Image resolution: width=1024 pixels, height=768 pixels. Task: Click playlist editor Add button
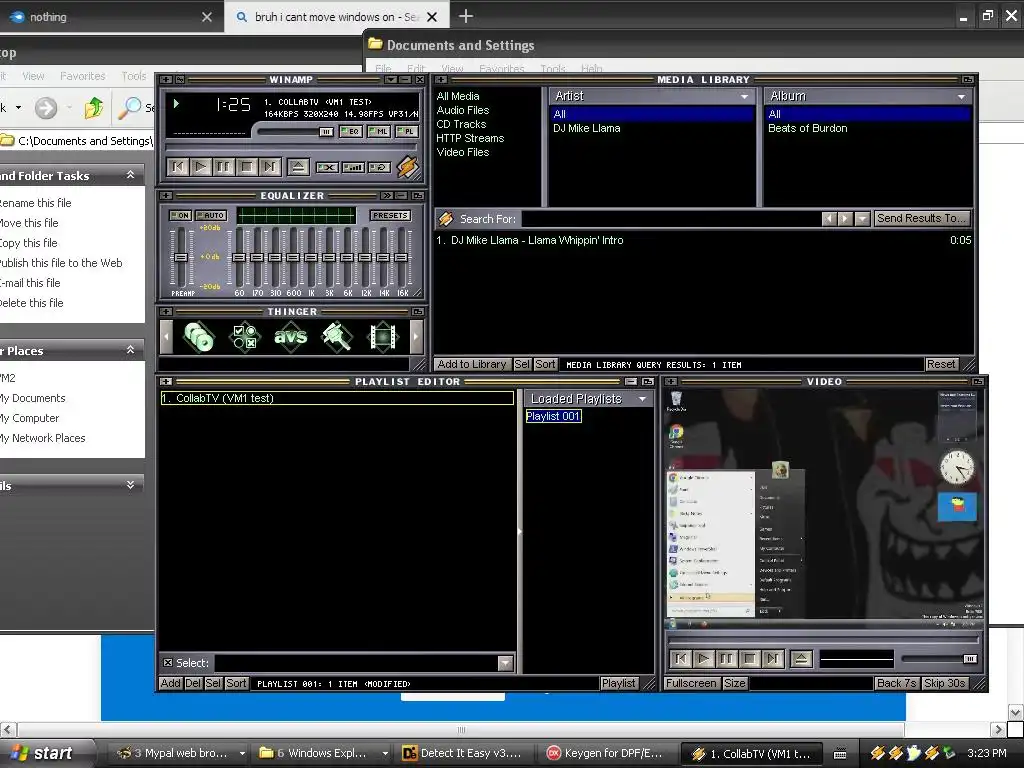pos(170,683)
